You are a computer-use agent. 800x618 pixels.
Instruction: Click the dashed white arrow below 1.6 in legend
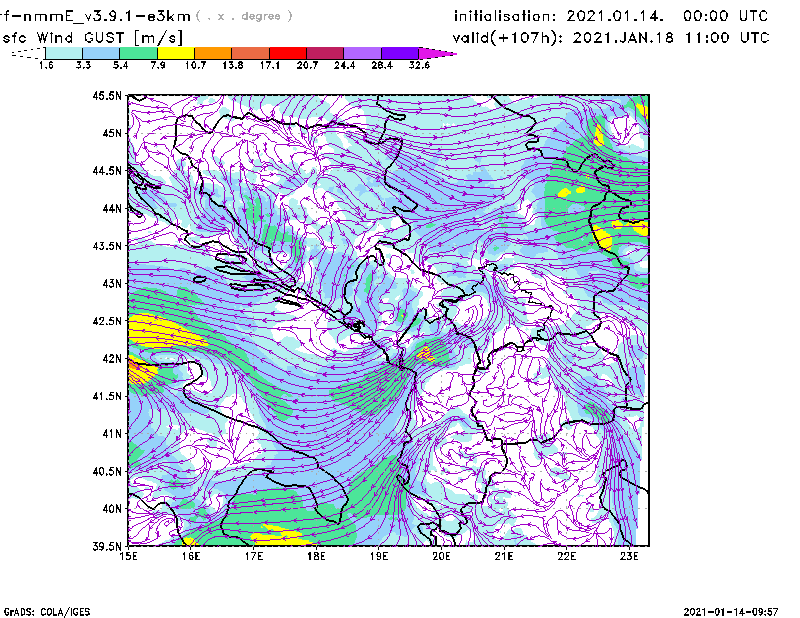click(28, 53)
